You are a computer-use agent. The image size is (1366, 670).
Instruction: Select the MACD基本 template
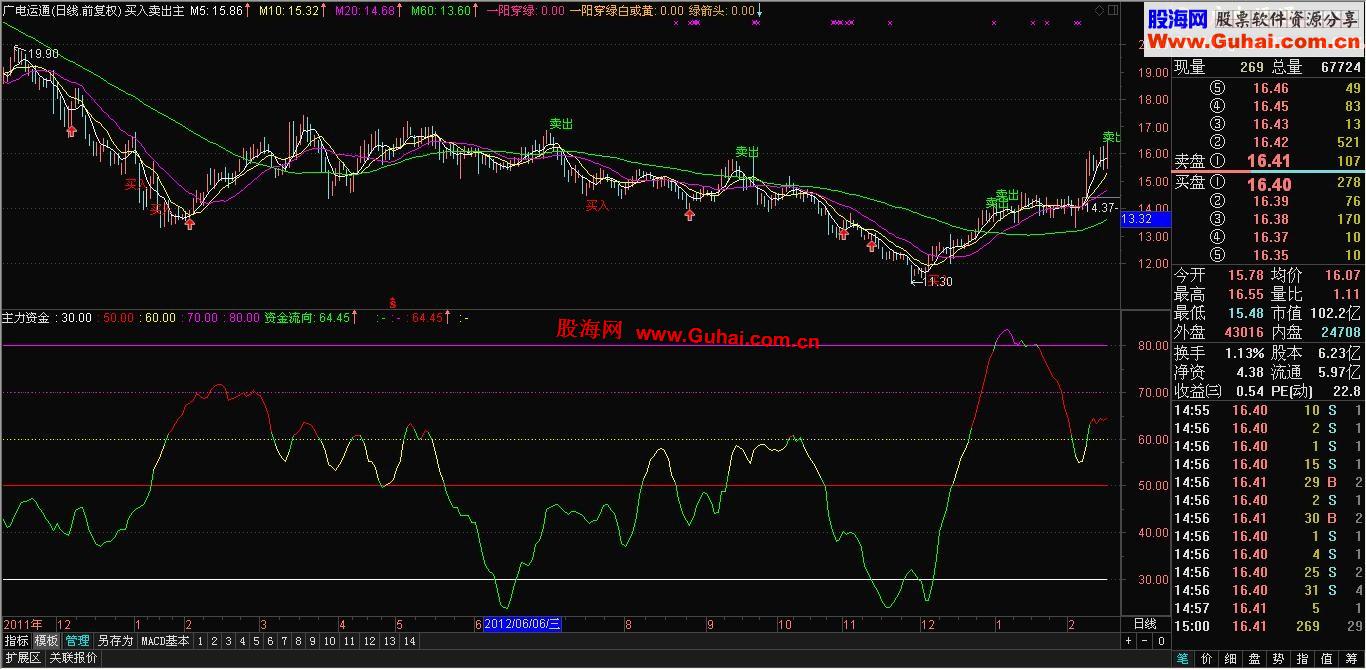click(165, 641)
